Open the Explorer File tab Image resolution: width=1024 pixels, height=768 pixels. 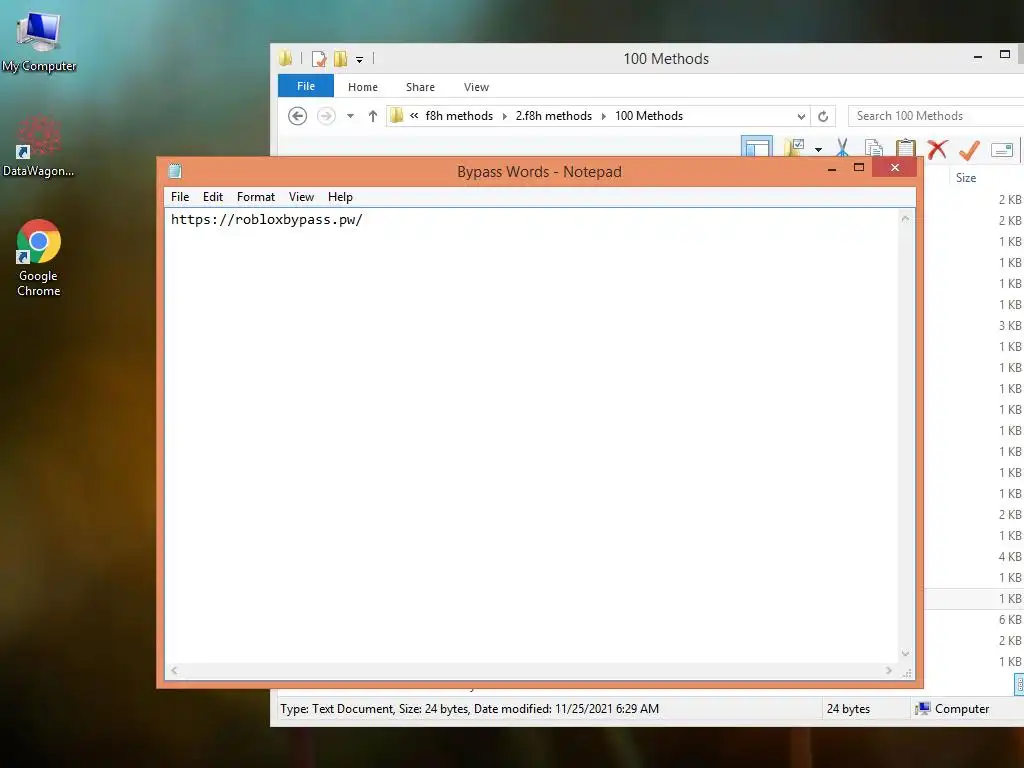[x=306, y=86]
